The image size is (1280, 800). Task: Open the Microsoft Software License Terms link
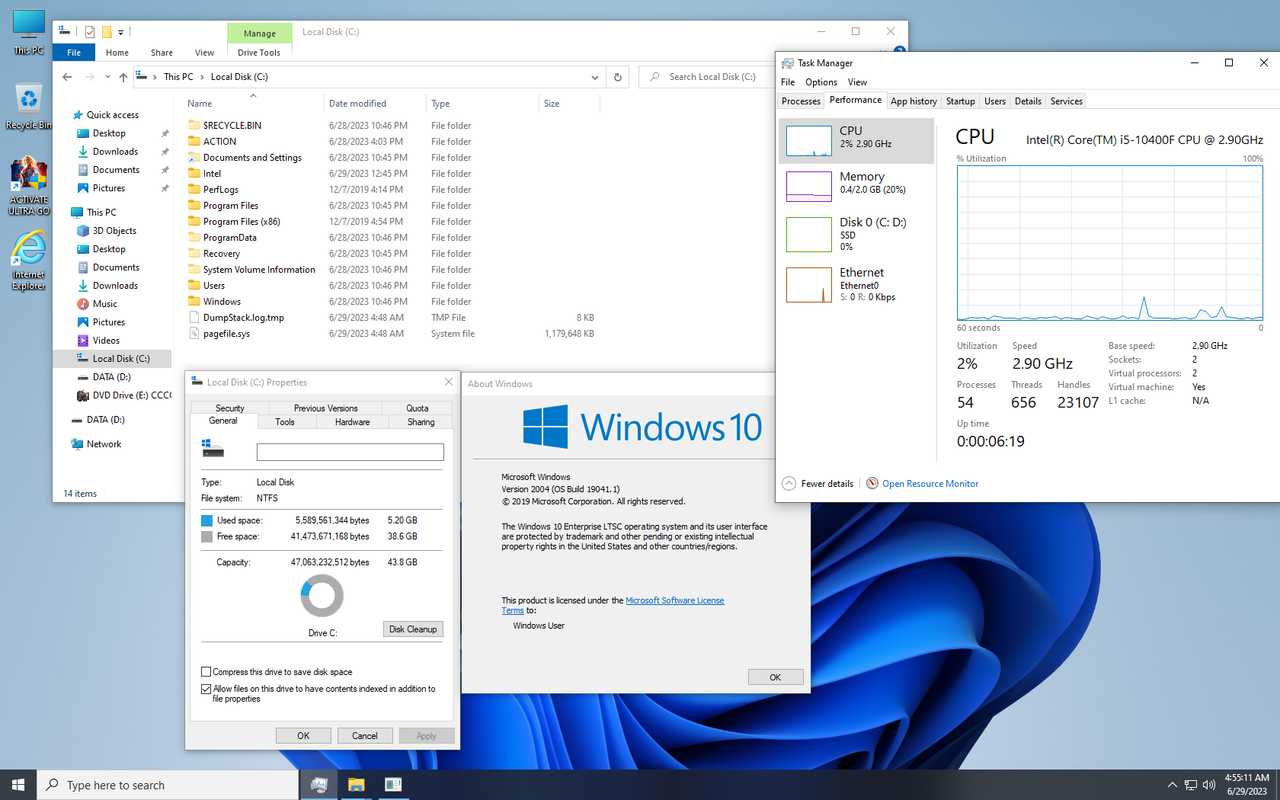(x=613, y=605)
